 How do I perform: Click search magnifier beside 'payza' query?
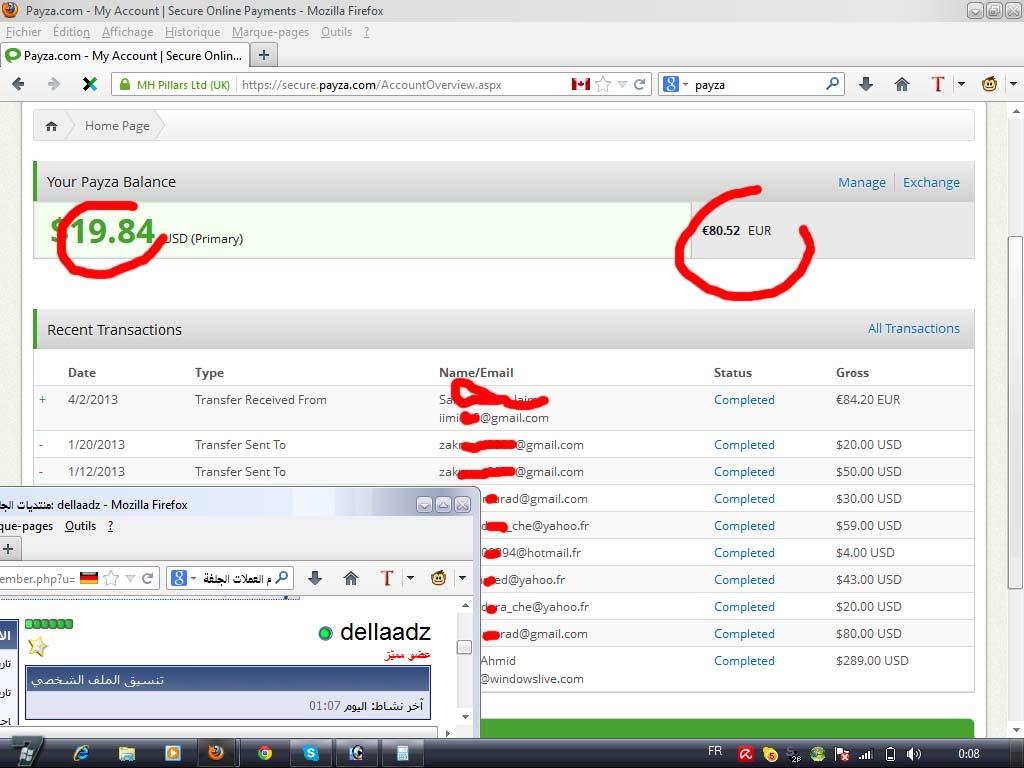[x=832, y=84]
